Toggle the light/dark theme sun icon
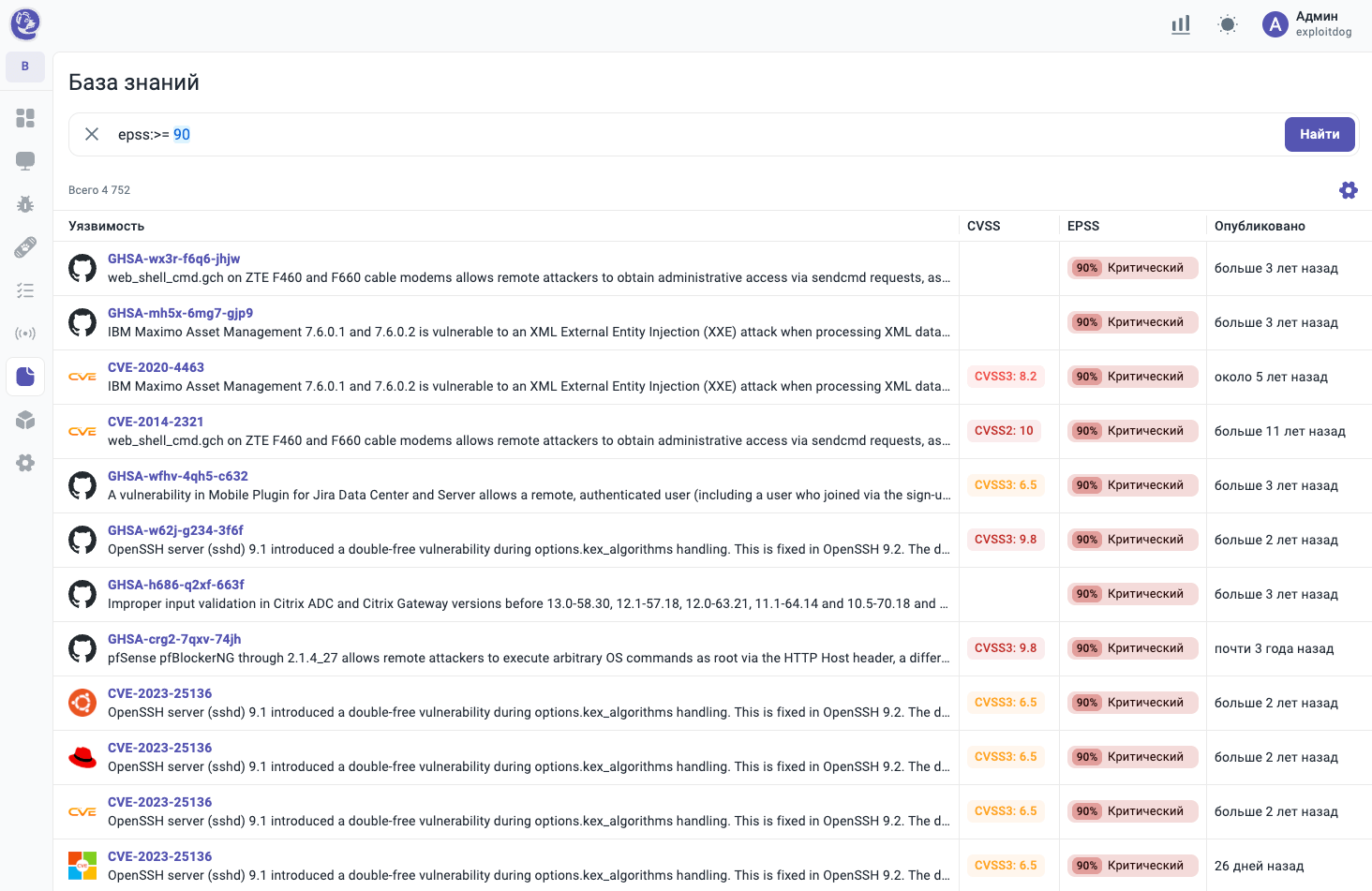This screenshot has width=1372, height=891. pyautogui.click(x=1228, y=25)
